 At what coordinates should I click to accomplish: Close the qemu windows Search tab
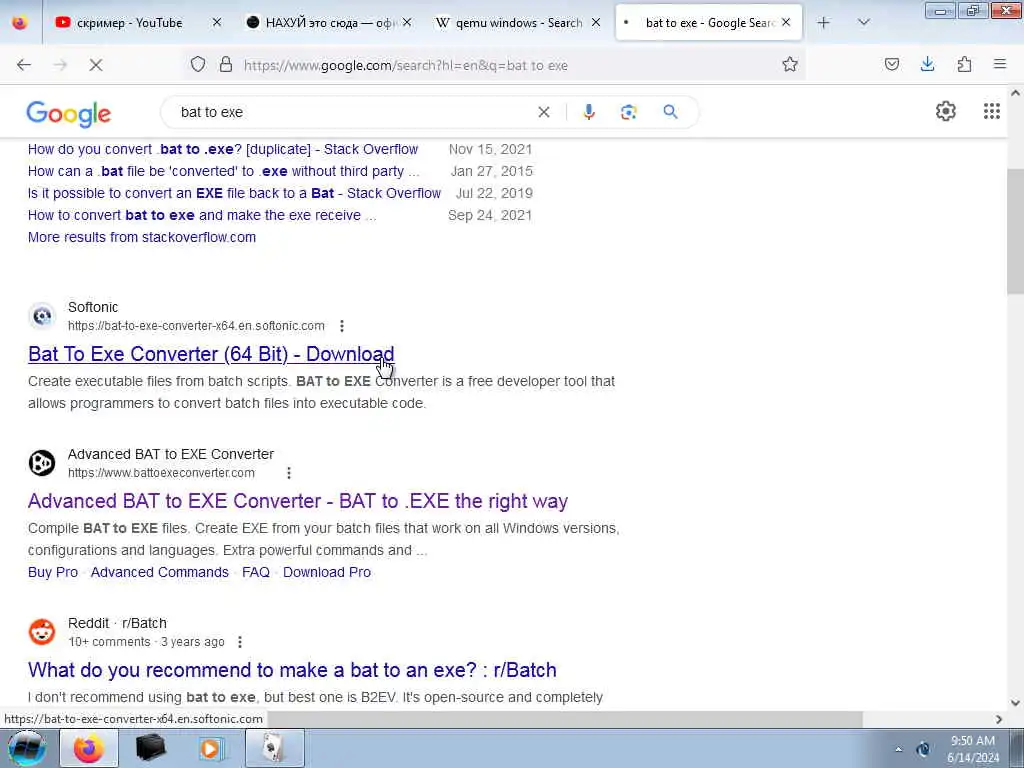596,23
